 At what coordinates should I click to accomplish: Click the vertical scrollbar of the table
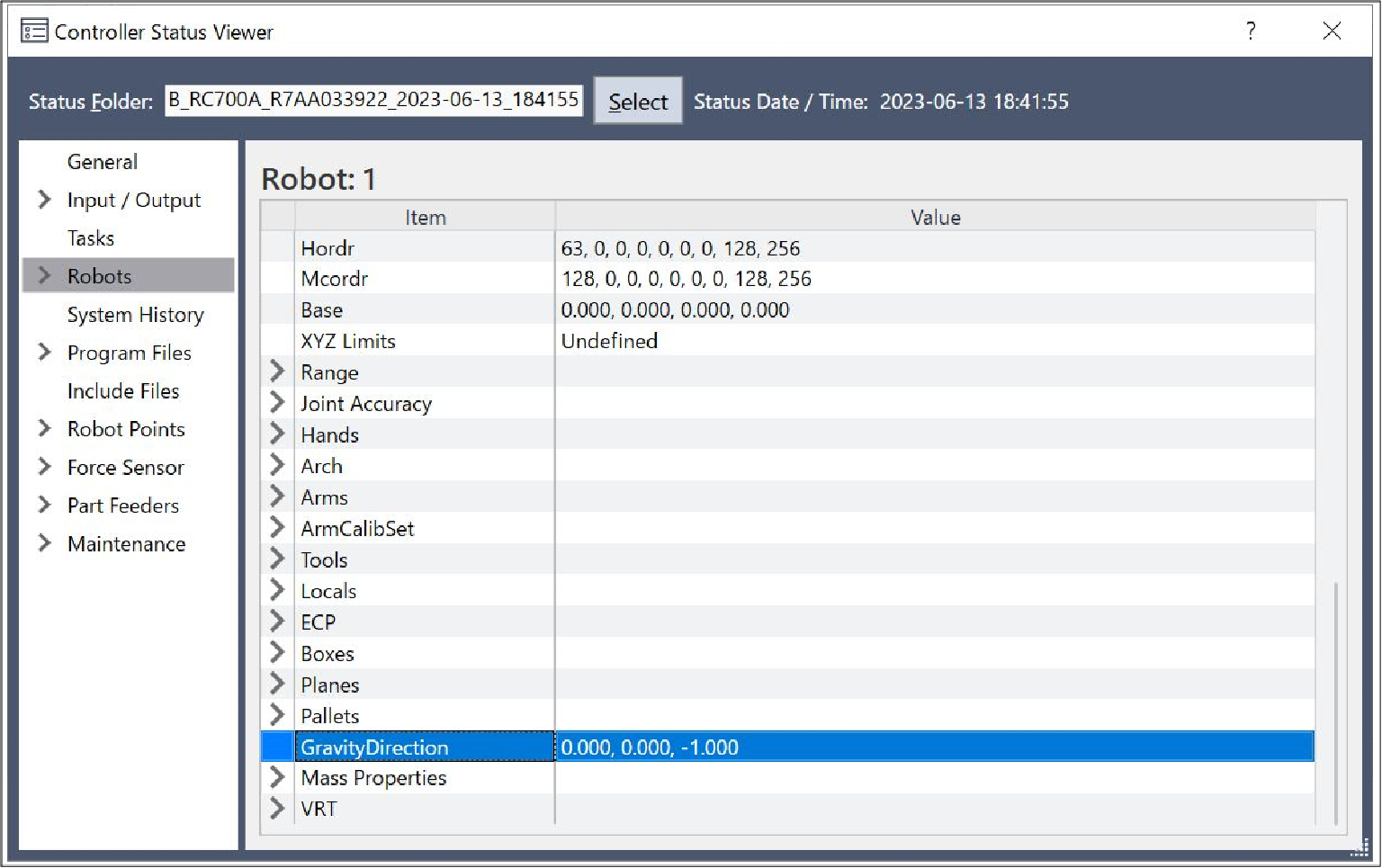click(x=1336, y=702)
